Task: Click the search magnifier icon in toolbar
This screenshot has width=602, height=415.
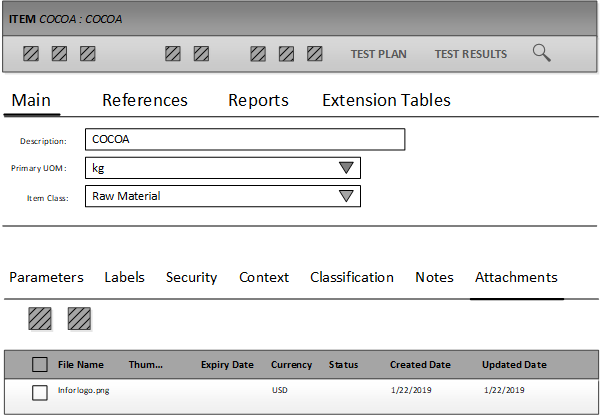Action: 541,53
